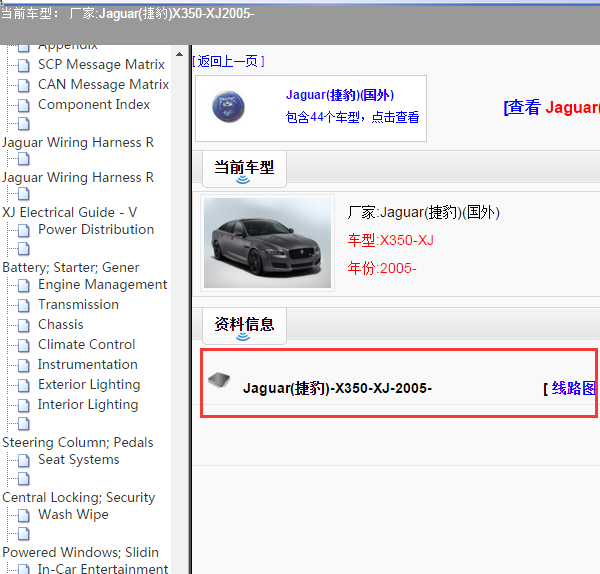The height and width of the screenshot is (574, 600).
Task: Open Jaguar(捷豹)(国外) brand link
Action: pyautogui.click(x=340, y=95)
